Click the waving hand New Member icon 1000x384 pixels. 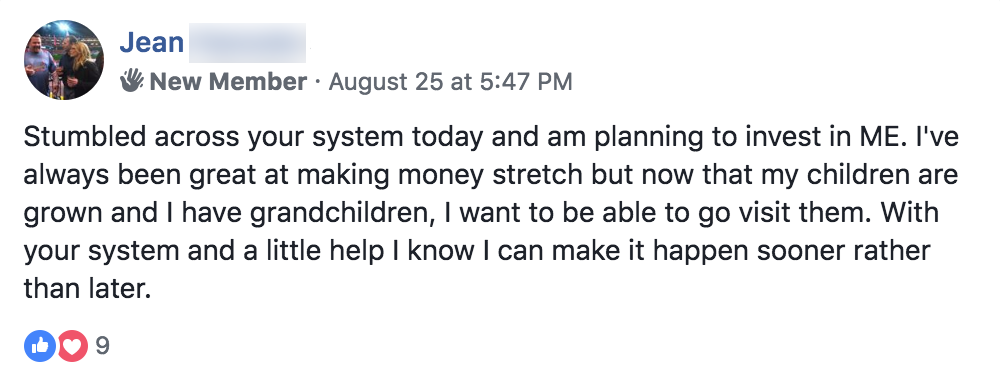point(131,81)
